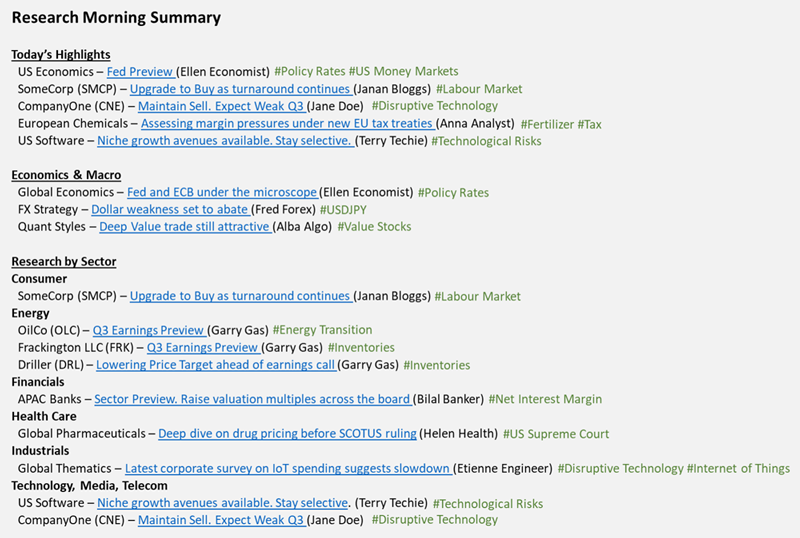800x538 pixels.
Task: Open CompanyOne 'Maintain Sell' link in Today's Highlights
Action: point(221,106)
